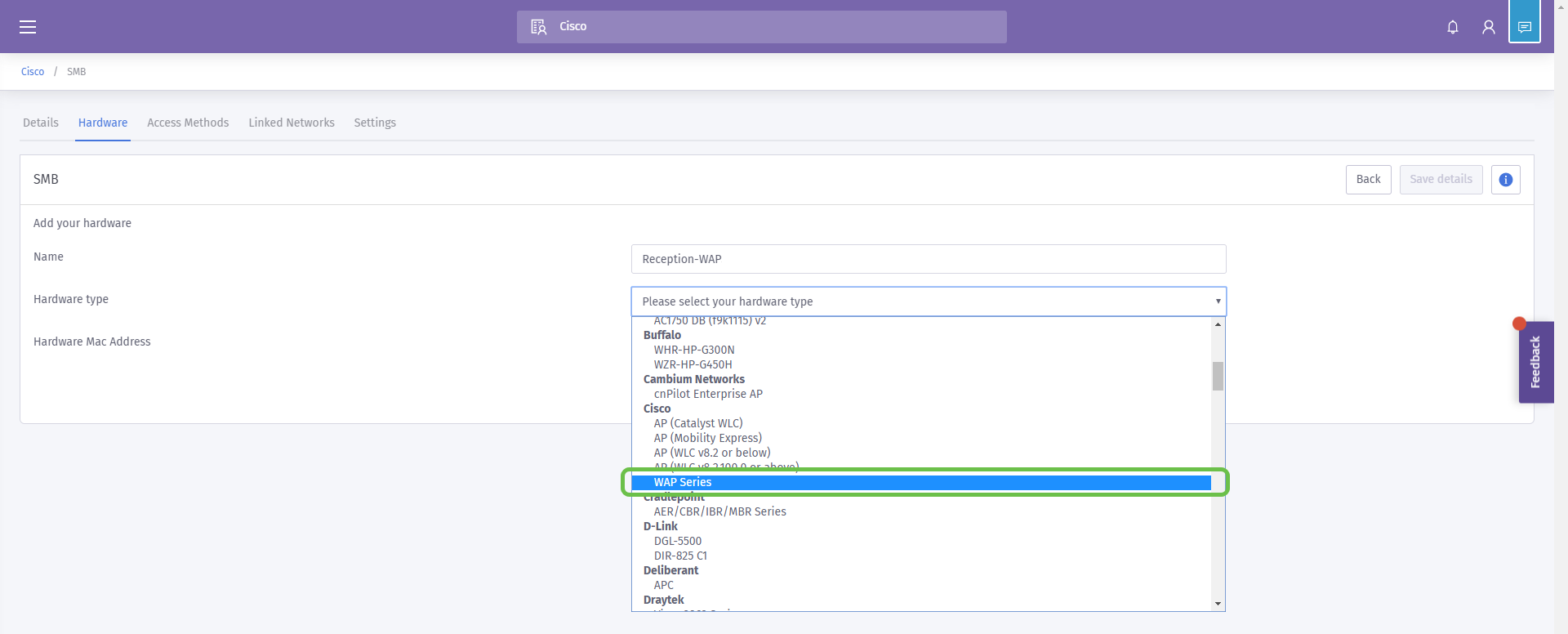Image resolution: width=1568 pixels, height=634 pixels.
Task: Click the Name input field
Action: [928, 259]
